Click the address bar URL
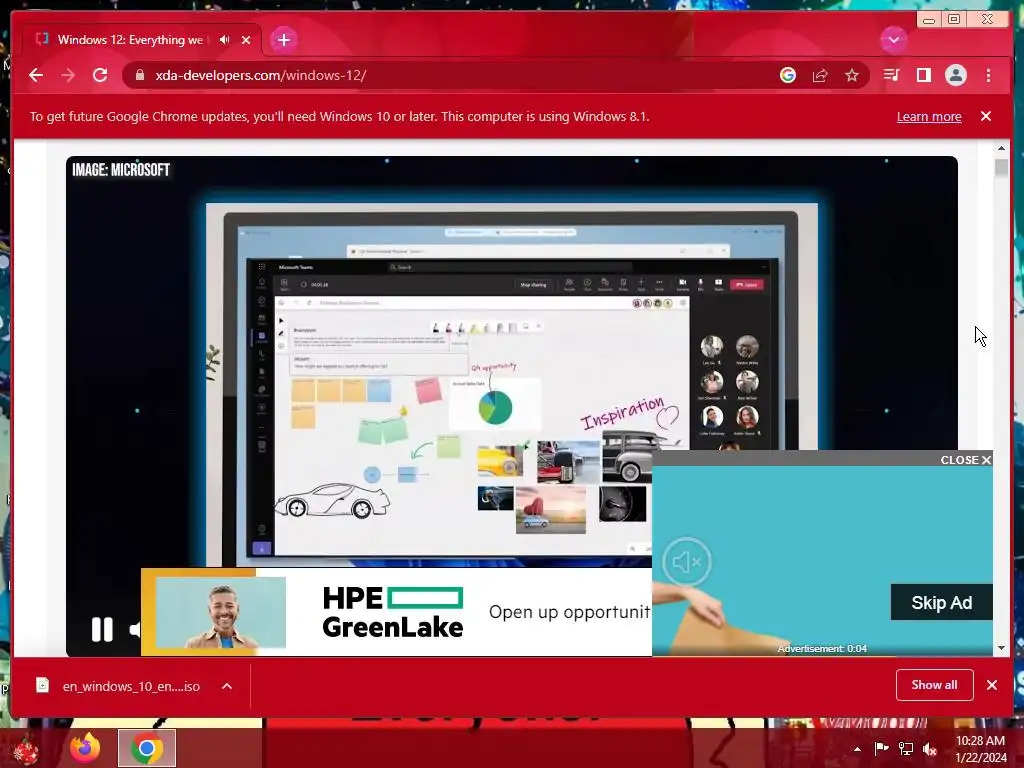The height and width of the screenshot is (768, 1024). (261, 75)
